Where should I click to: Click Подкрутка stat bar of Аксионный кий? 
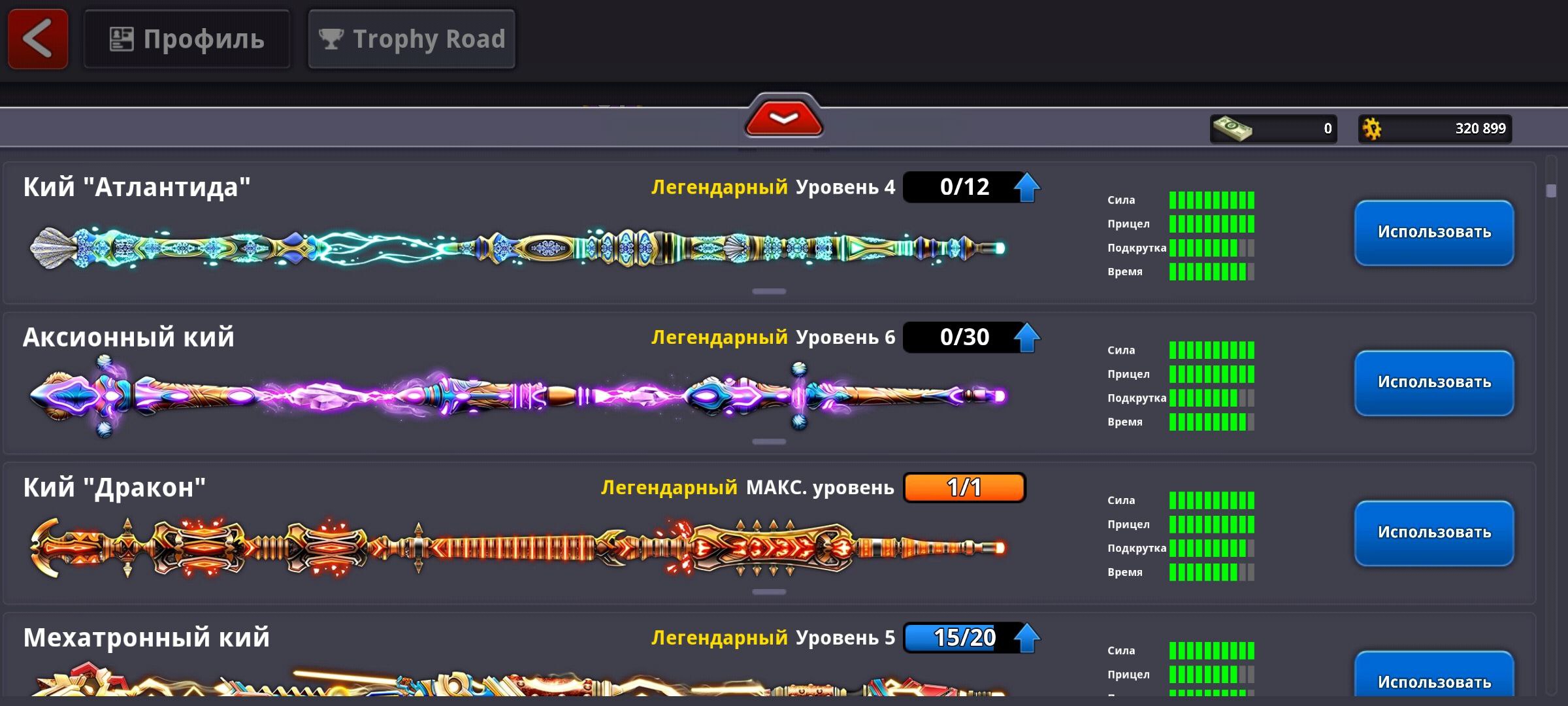tap(1212, 398)
